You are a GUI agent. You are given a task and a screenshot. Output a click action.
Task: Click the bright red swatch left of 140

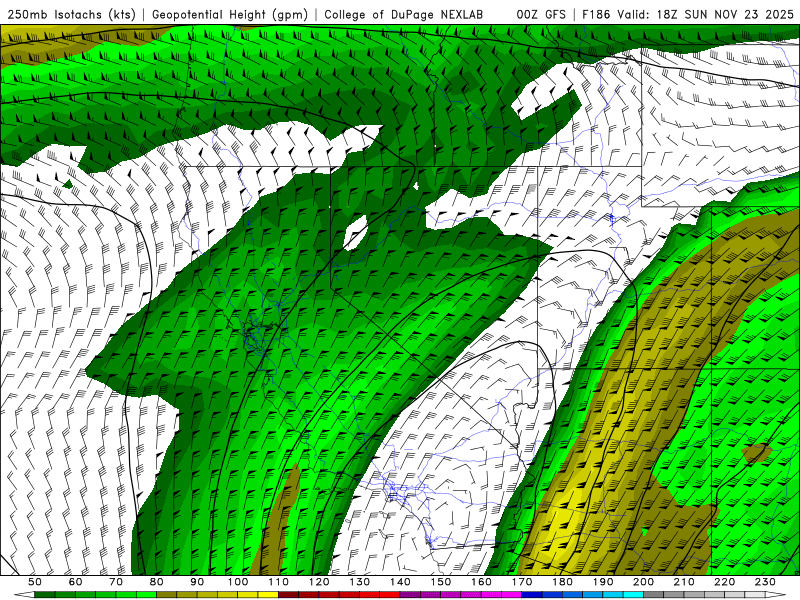click(x=390, y=595)
